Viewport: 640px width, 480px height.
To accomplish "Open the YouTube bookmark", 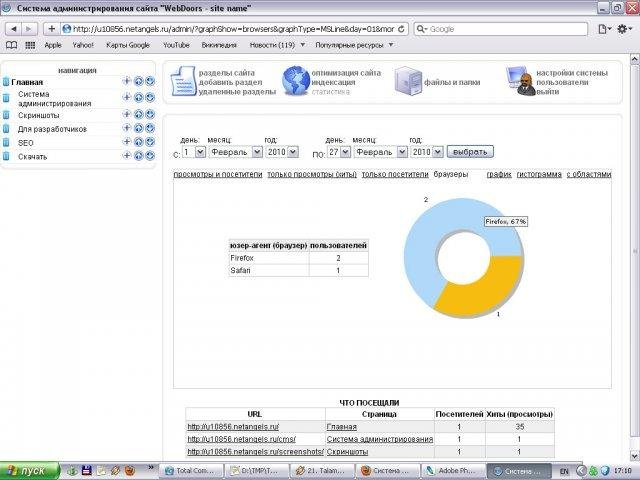I will tap(176, 45).
